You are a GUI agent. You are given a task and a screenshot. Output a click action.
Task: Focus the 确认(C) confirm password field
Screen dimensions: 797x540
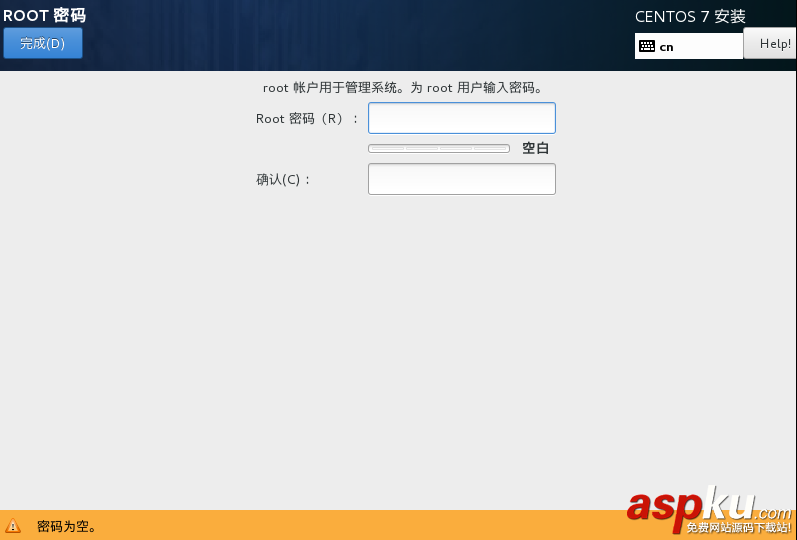pos(462,179)
